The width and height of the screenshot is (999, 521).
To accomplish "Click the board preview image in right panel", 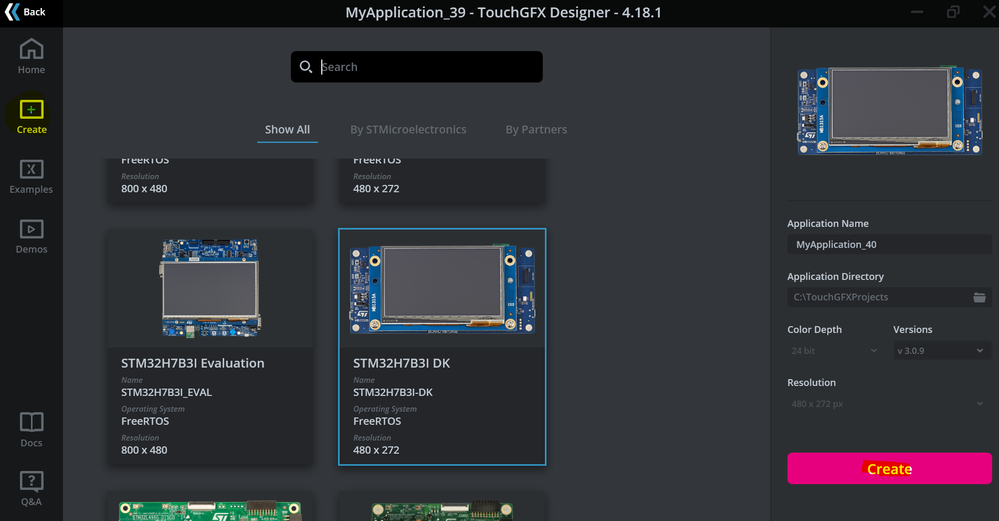I will tap(889, 110).
